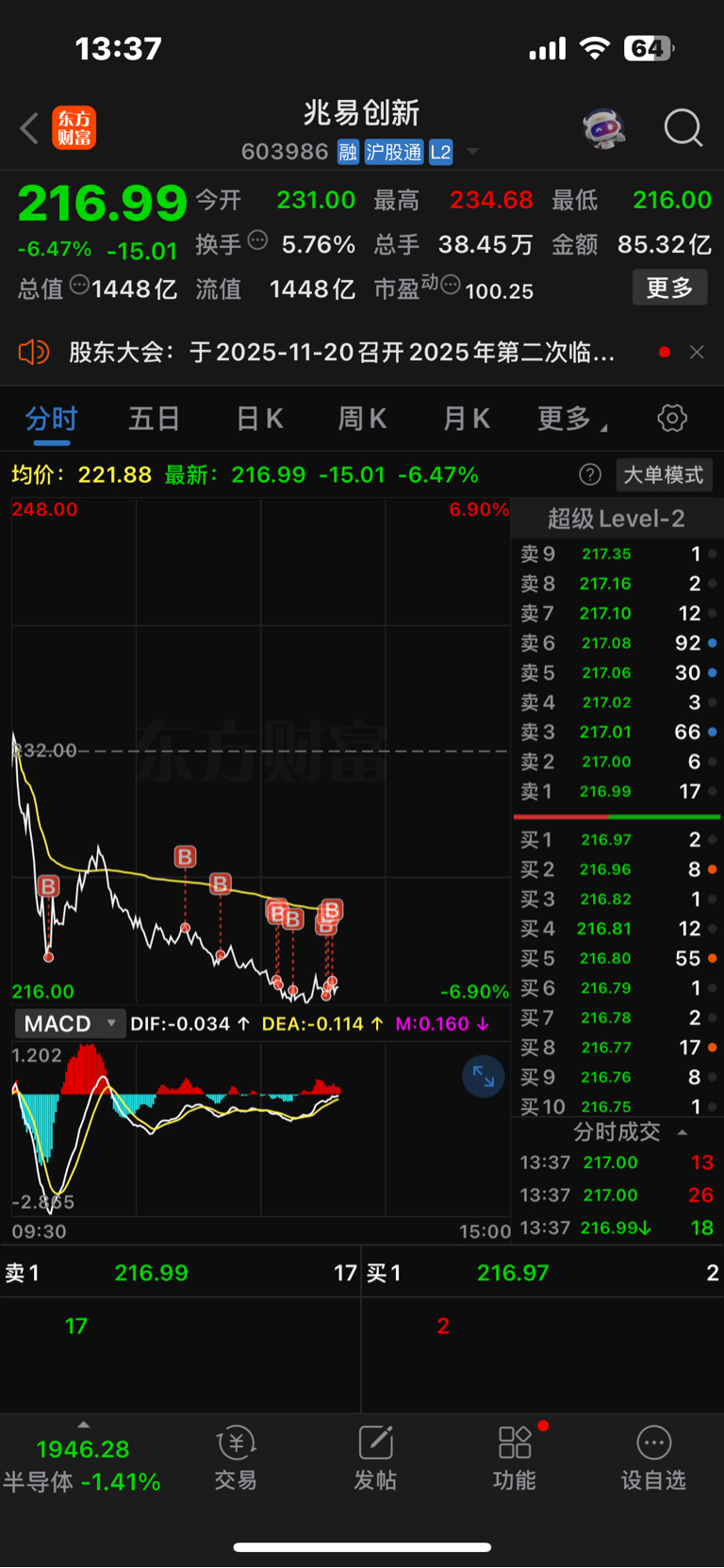Tap the B marker above 216.00 low
The height and width of the screenshot is (1568, 724).
pos(48,886)
